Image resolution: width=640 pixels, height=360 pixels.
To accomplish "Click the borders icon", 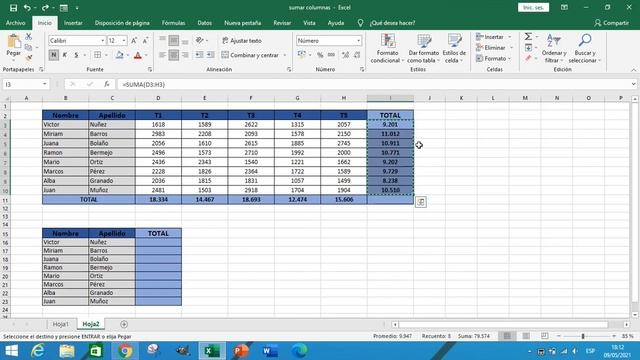I will tap(98, 55).
